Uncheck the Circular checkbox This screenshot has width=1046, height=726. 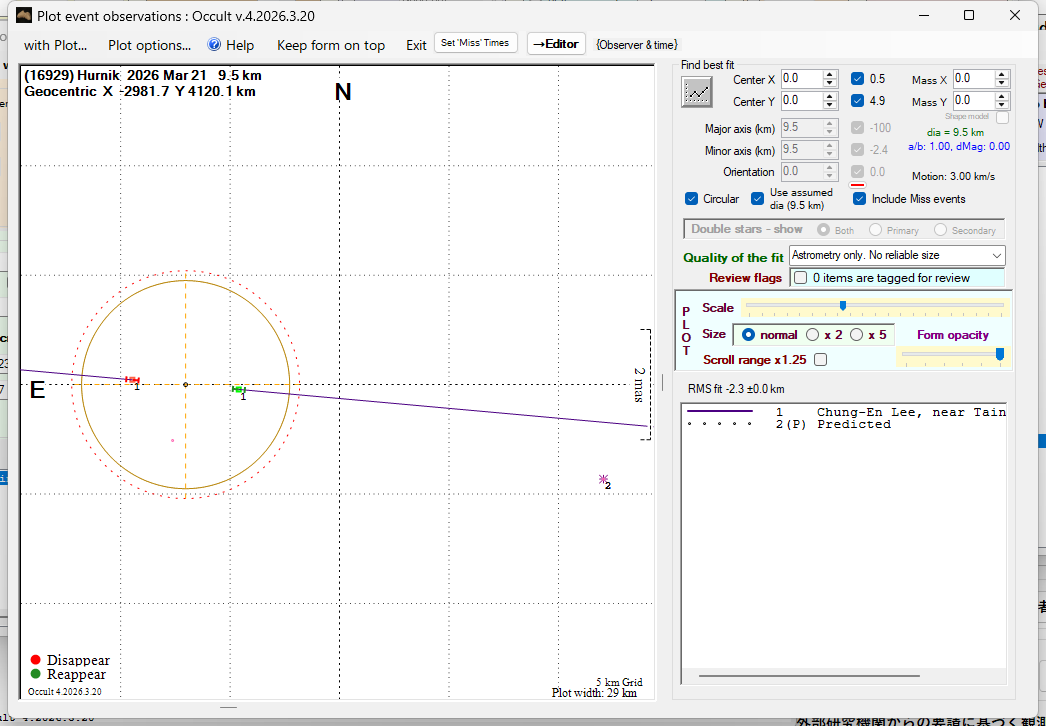tap(692, 199)
